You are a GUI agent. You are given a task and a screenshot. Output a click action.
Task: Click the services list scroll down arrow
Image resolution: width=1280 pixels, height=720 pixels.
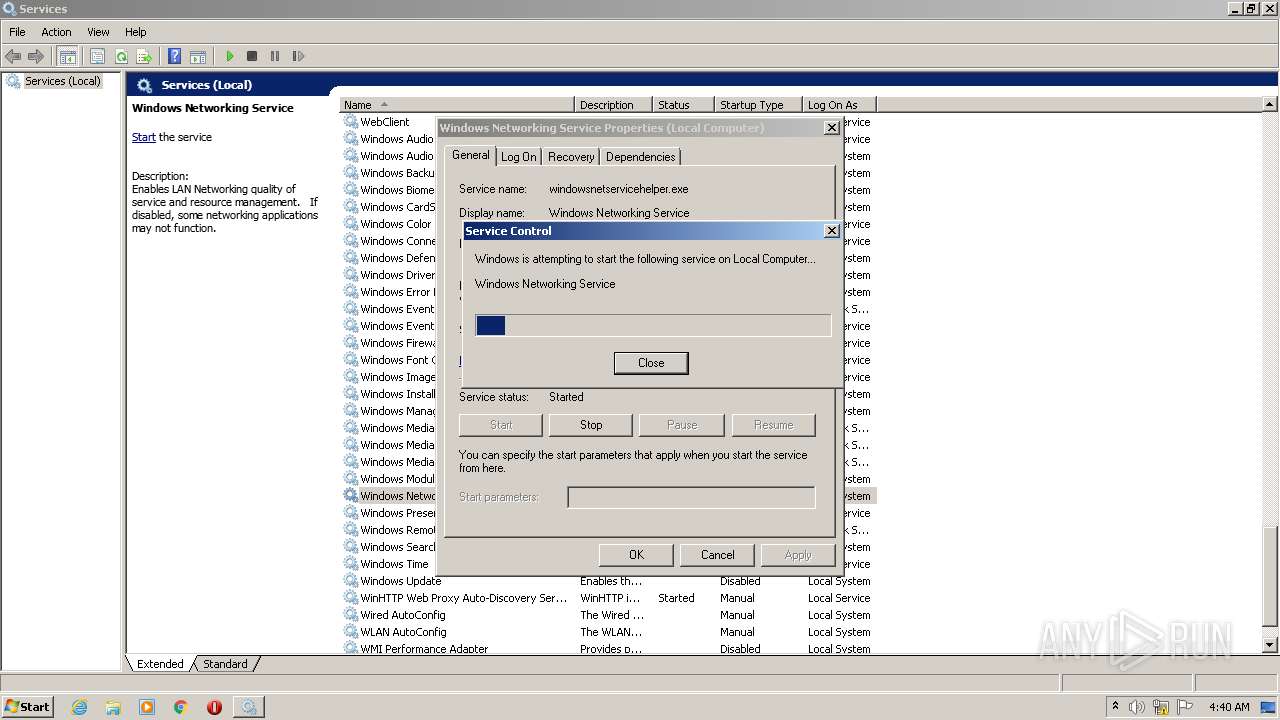(1270, 646)
